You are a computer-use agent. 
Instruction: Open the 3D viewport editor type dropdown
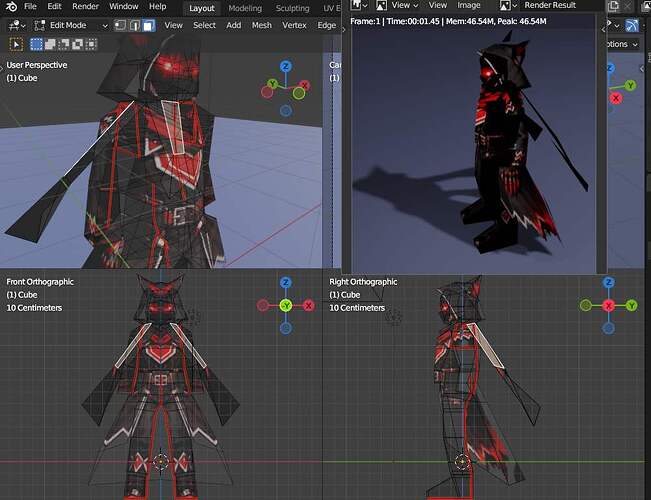point(17,25)
